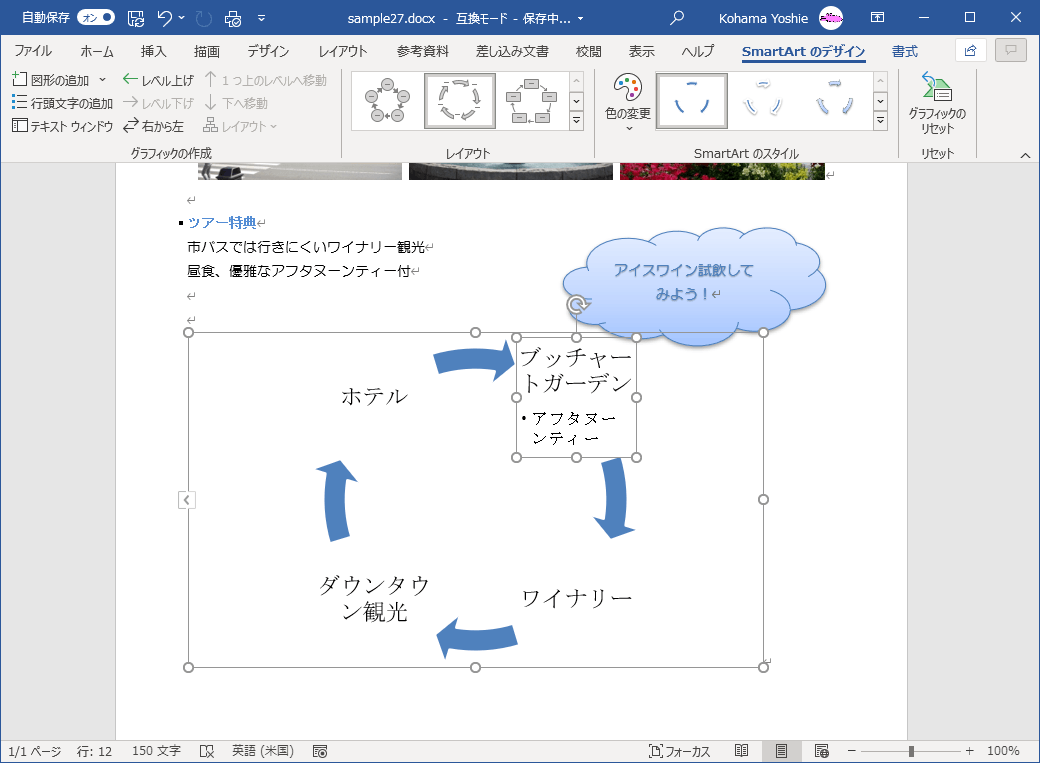Click 図形の追加 button
Screen dimensions: 1040x763
[51, 80]
